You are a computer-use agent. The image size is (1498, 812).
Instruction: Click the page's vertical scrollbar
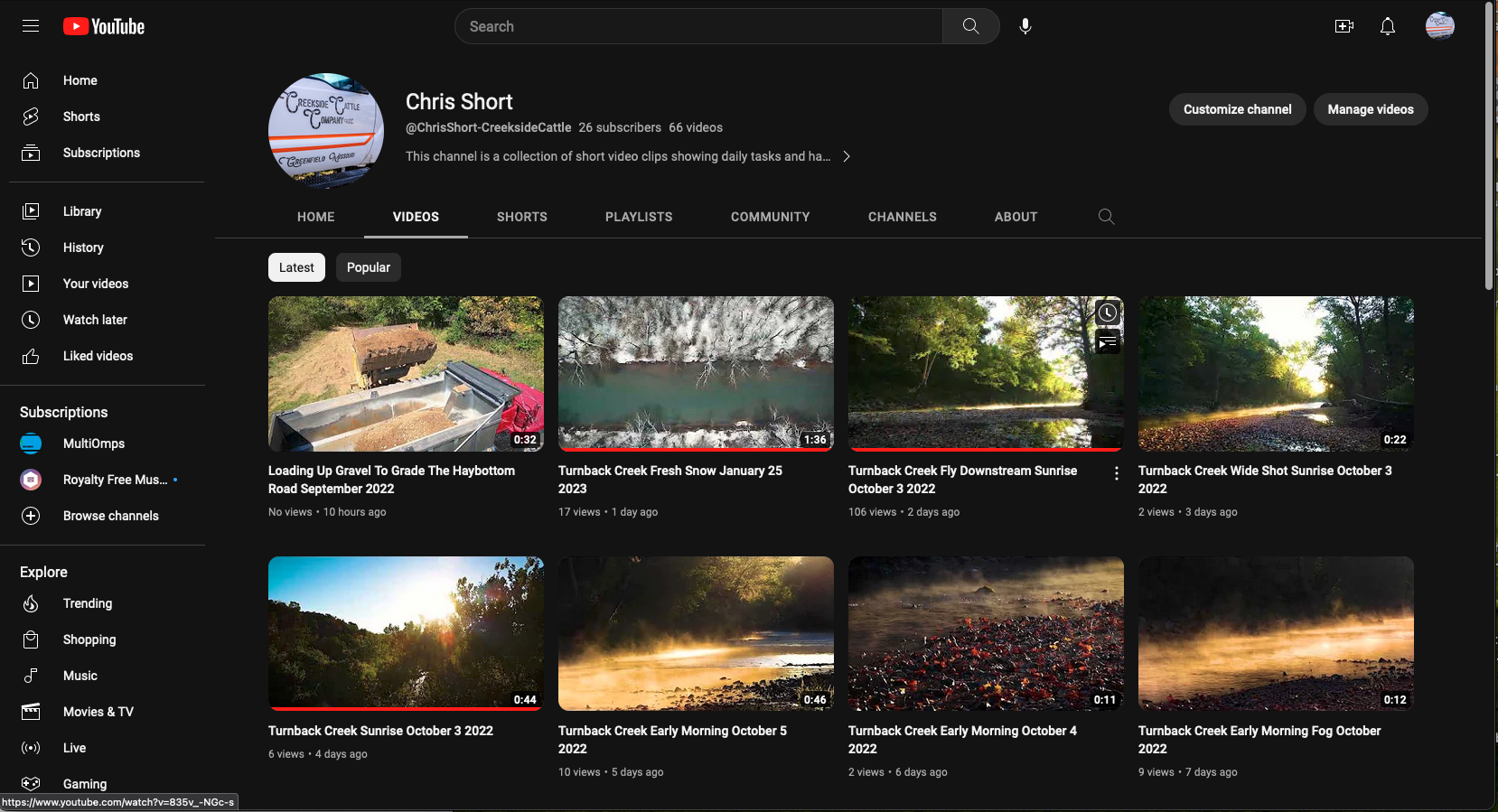pyautogui.click(x=1489, y=145)
